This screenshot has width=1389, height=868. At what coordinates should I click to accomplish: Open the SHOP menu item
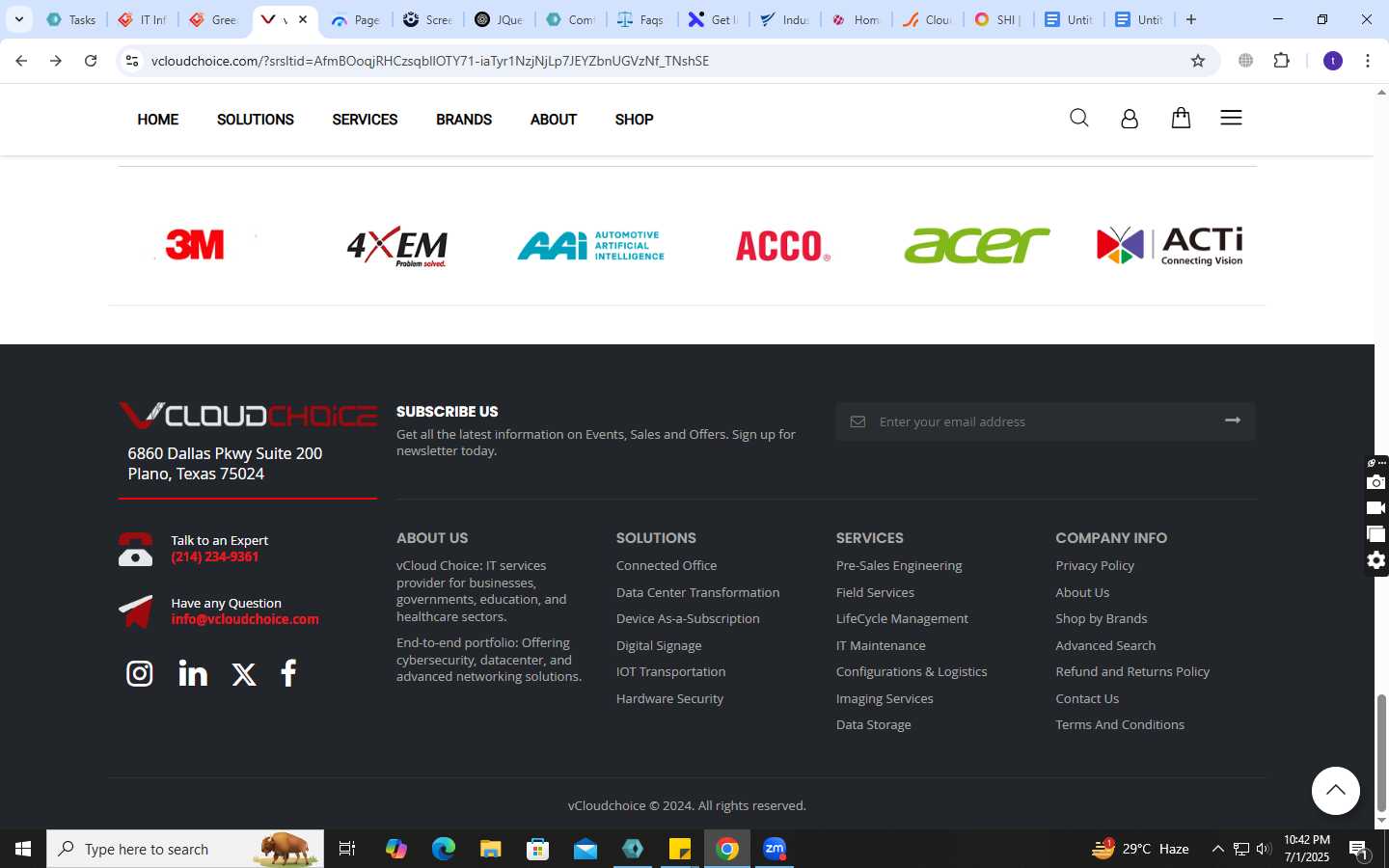click(x=634, y=120)
